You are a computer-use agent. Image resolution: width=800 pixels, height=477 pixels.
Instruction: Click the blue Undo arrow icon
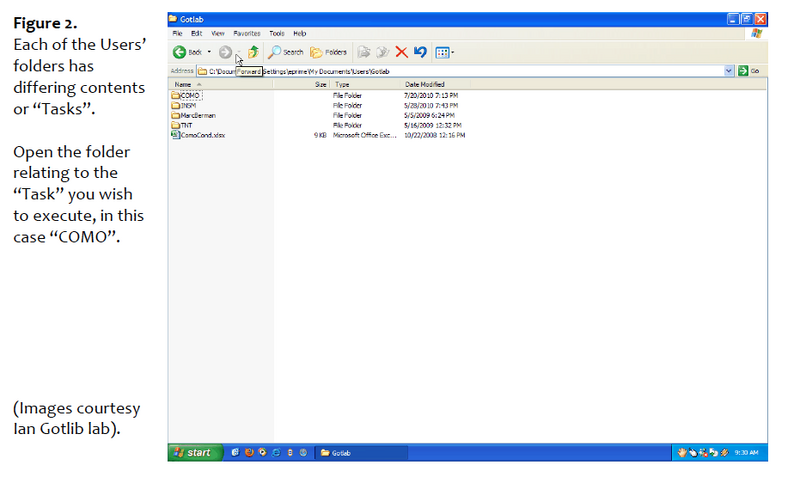pyautogui.click(x=420, y=52)
